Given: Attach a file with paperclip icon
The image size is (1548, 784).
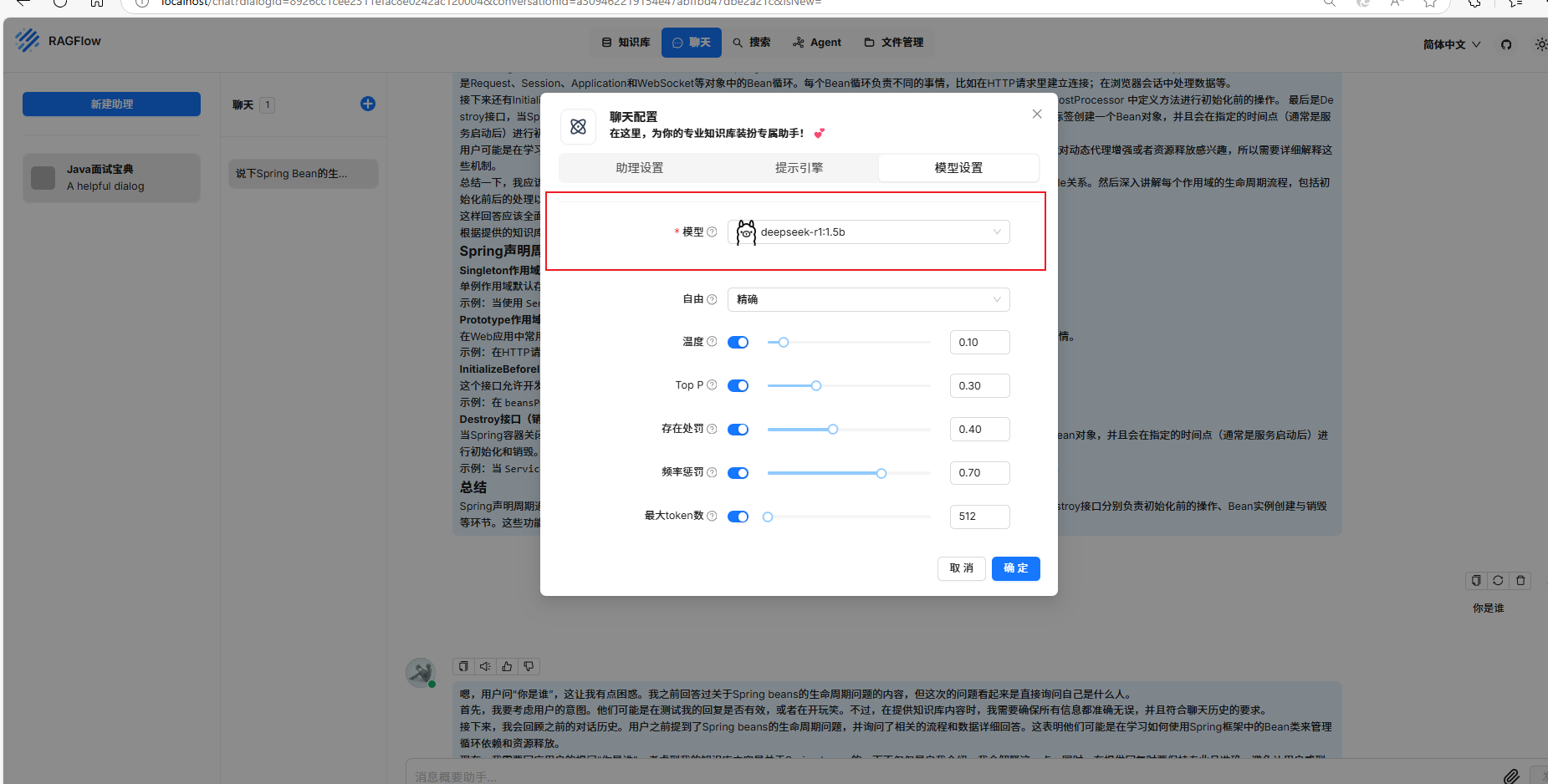Looking at the screenshot, I should [1511, 776].
